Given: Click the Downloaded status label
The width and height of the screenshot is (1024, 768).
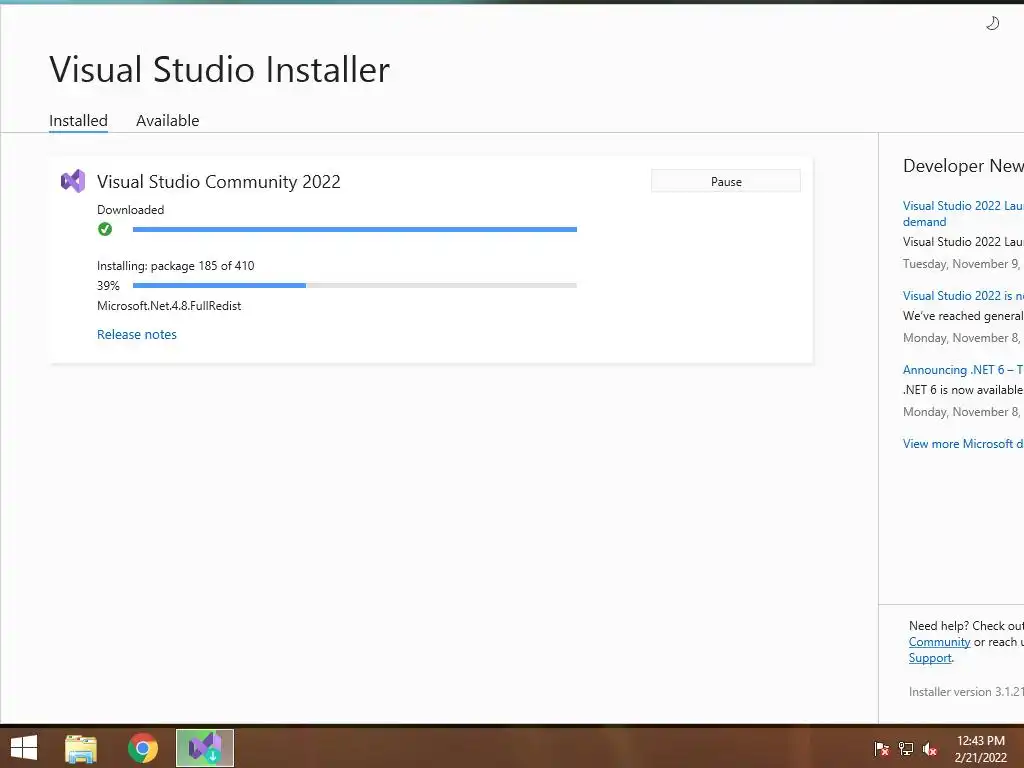Looking at the screenshot, I should point(131,210).
